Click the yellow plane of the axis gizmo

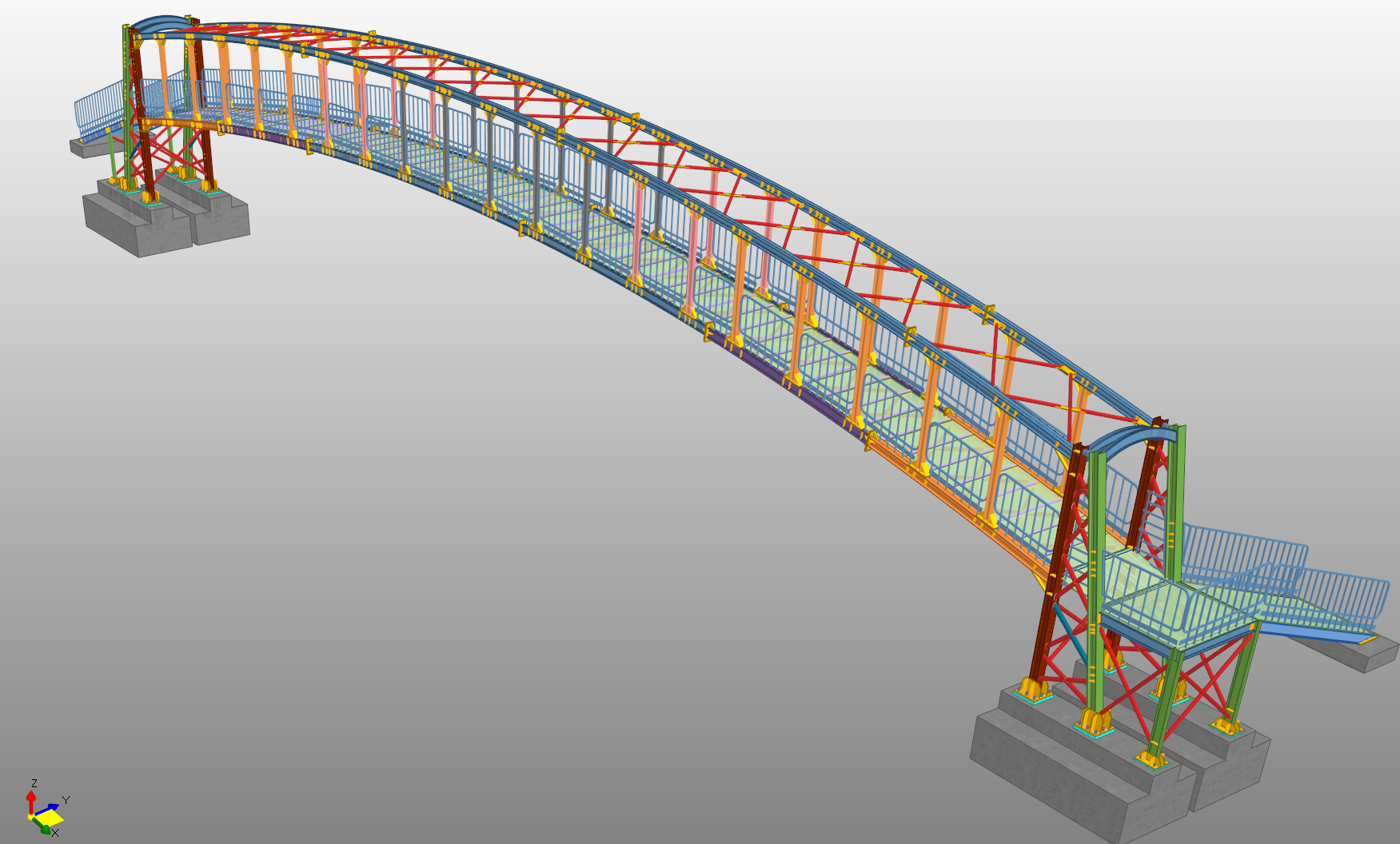(48, 818)
